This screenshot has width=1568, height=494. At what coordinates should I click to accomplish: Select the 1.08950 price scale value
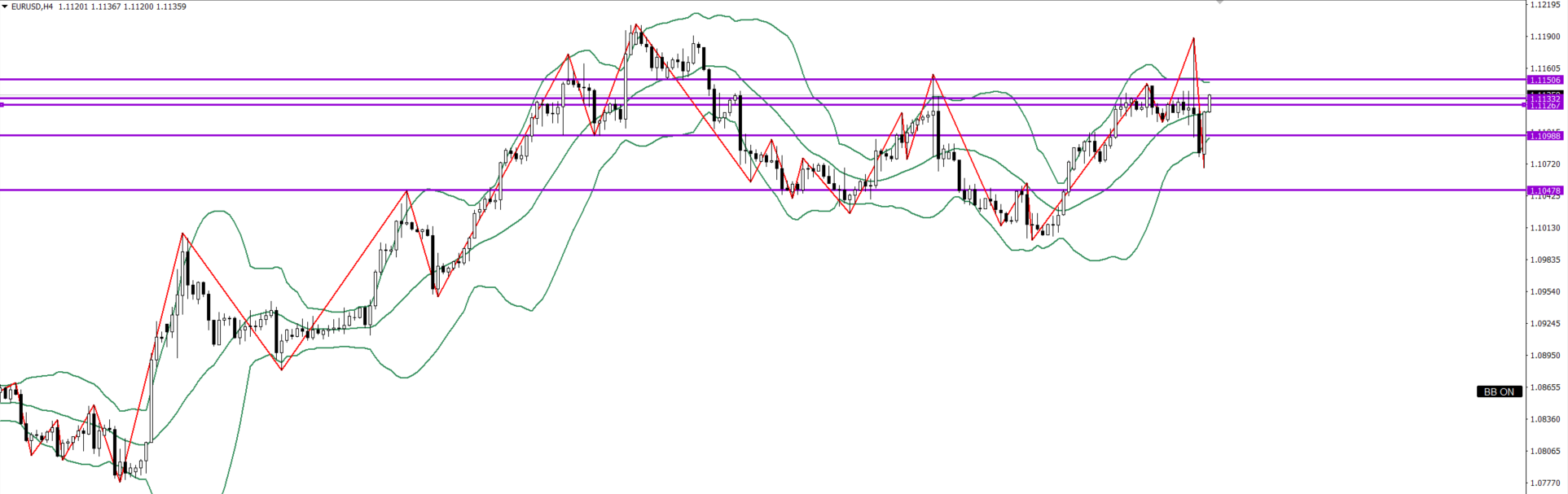coord(1545,355)
